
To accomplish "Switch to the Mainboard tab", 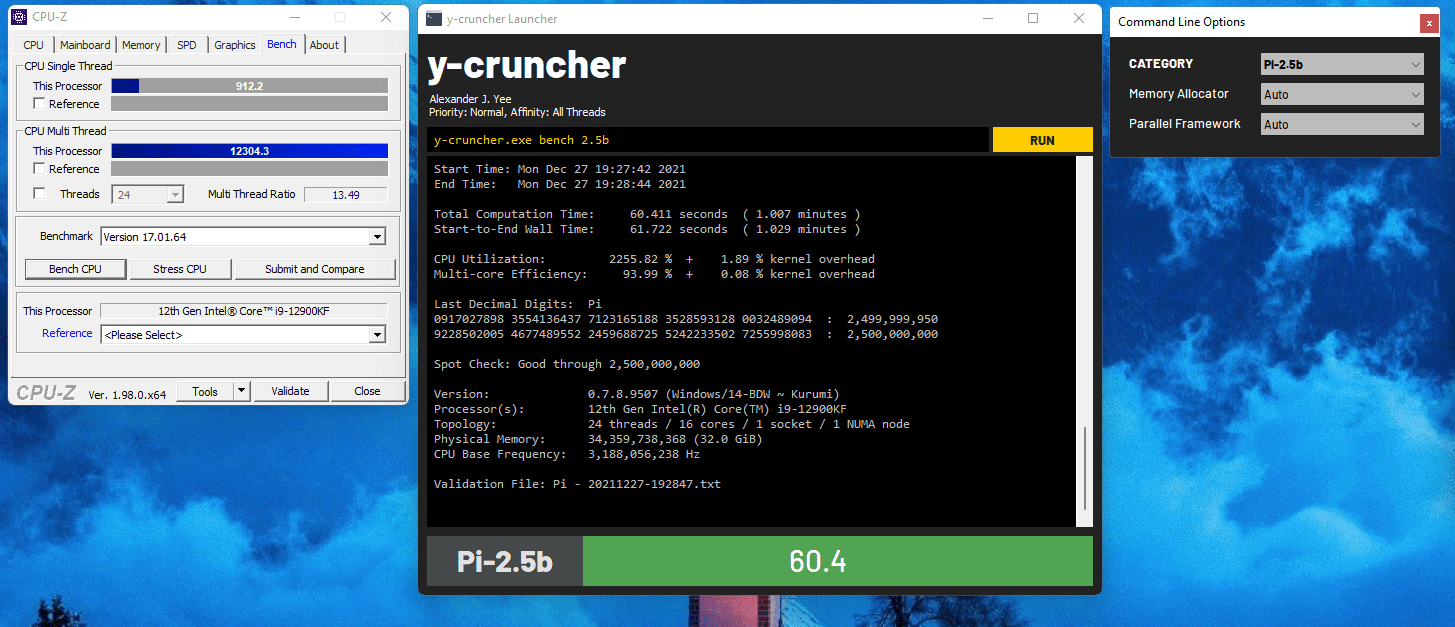I will pyautogui.click(x=85, y=45).
